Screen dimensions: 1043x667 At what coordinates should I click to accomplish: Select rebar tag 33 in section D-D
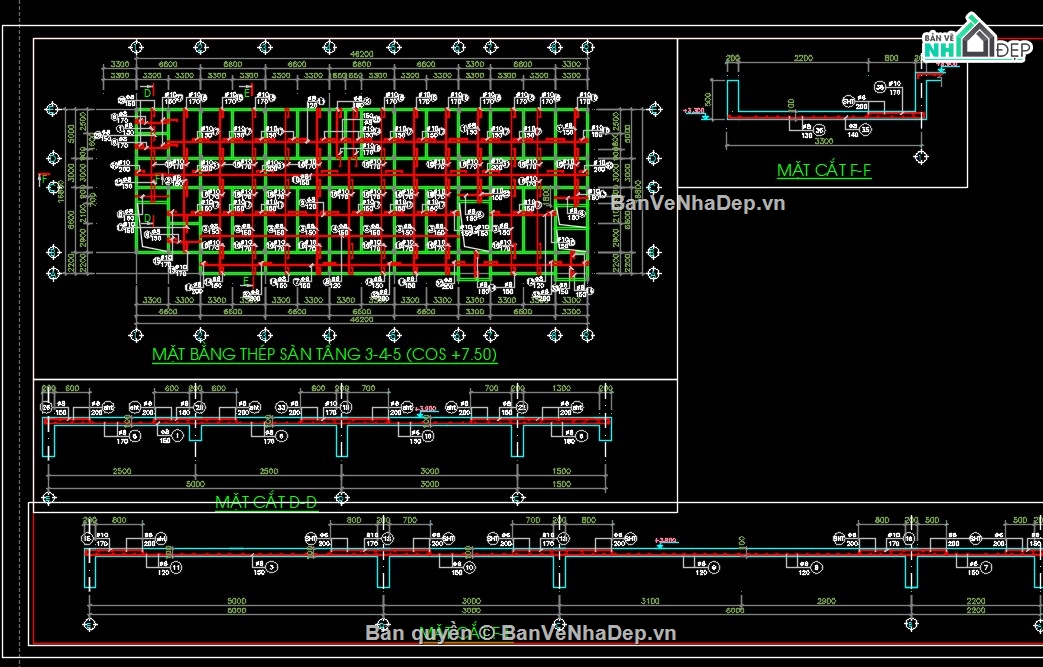[281, 407]
